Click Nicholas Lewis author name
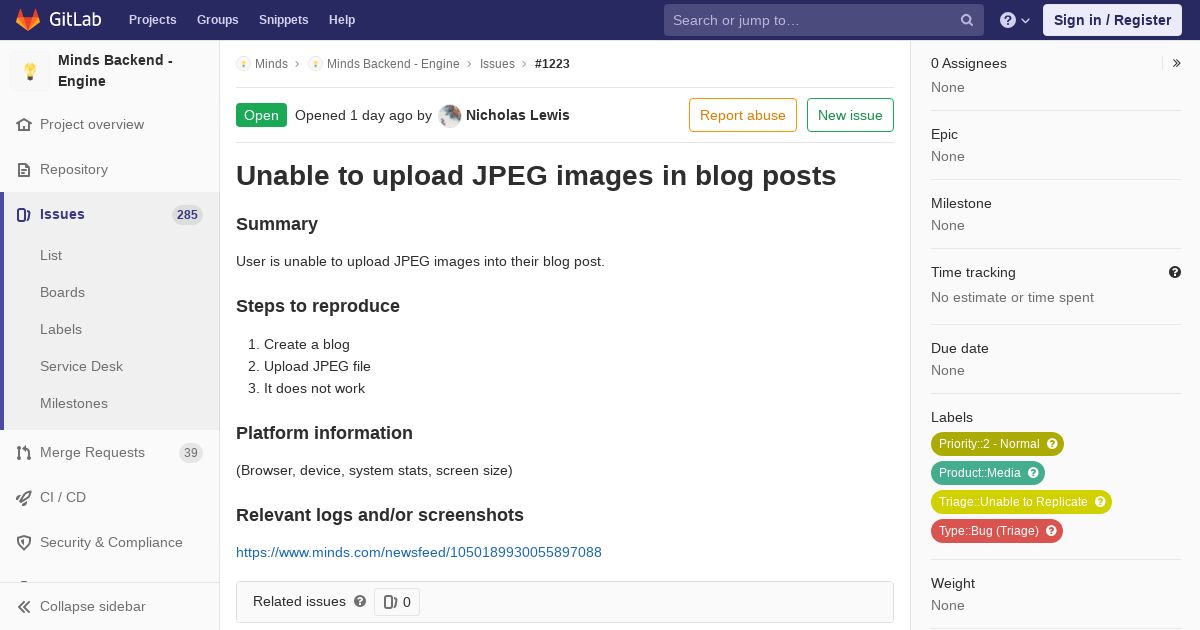The width and height of the screenshot is (1200, 630). 518,115
